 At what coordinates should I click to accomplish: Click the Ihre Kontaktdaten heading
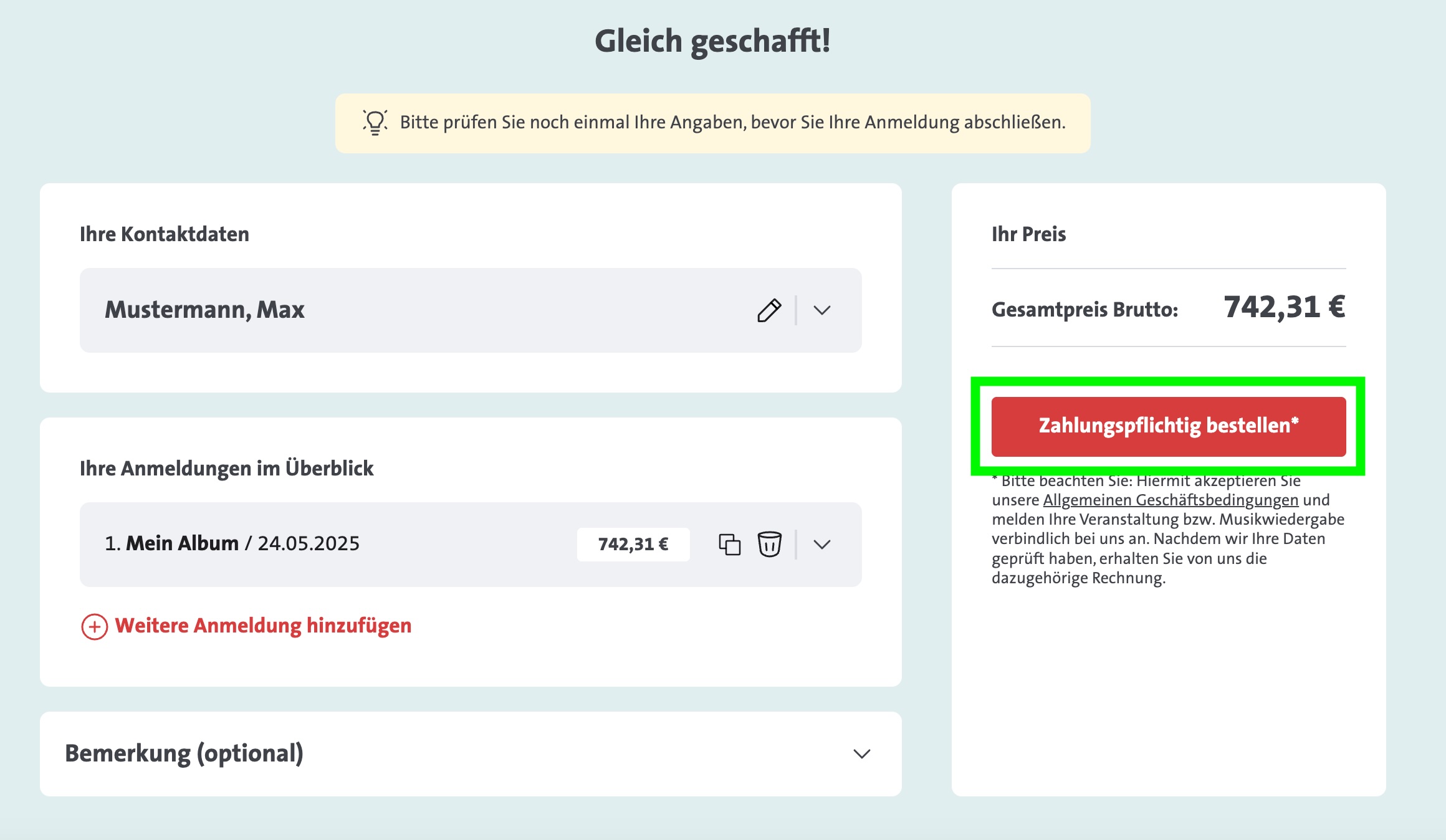165,234
